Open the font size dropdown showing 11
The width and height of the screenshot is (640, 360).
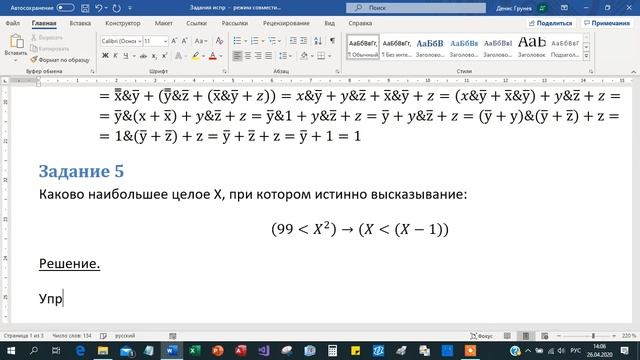(165, 41)
